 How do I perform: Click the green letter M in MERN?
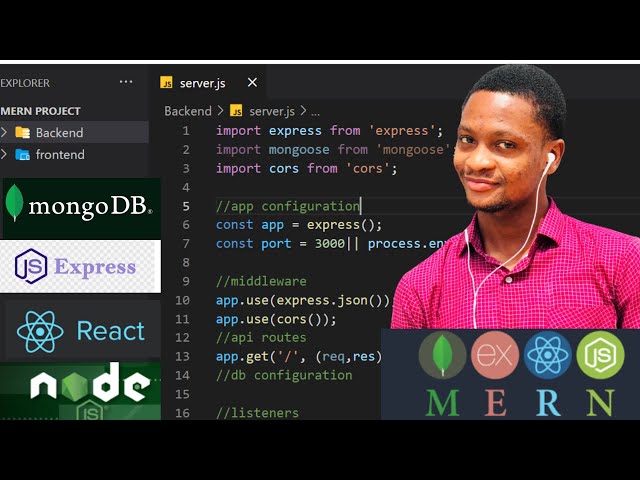[x=442, y=403]
